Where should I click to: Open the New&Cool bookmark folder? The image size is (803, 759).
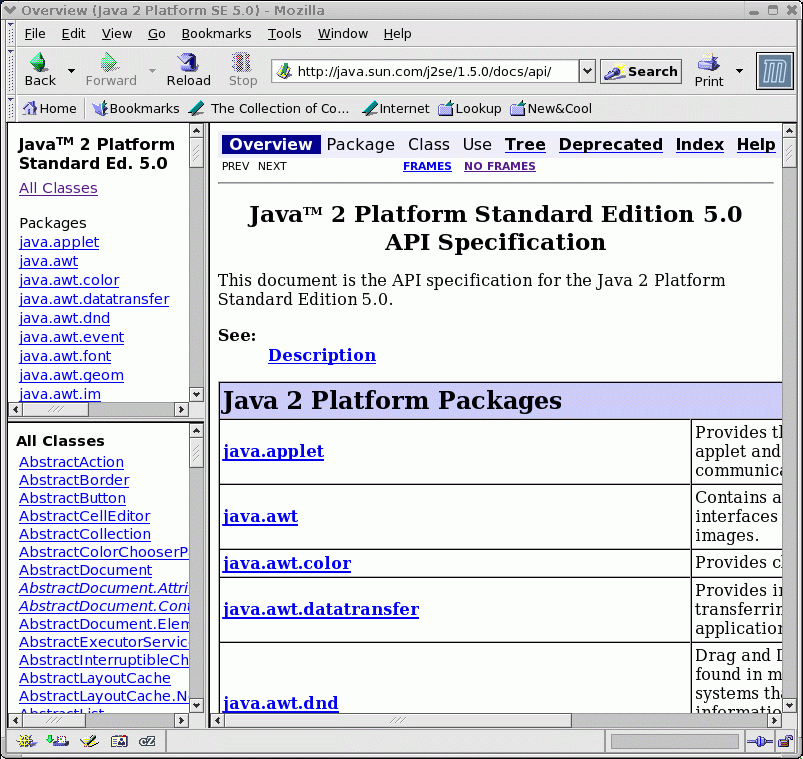tap(551, 109)
